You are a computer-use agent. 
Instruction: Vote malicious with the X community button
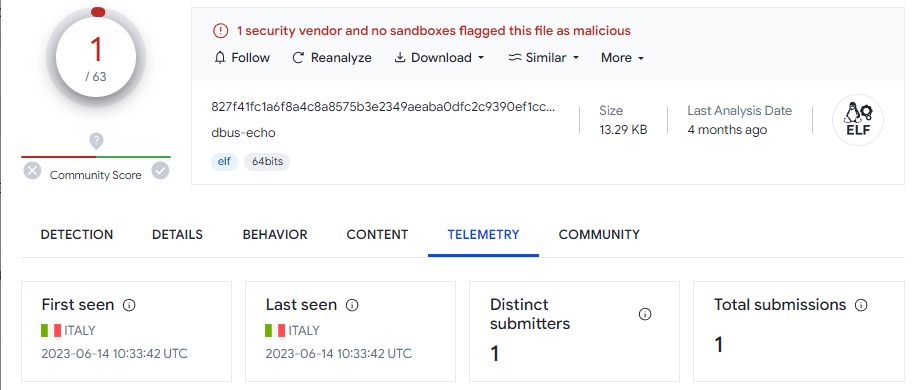[x=32, y=171]
